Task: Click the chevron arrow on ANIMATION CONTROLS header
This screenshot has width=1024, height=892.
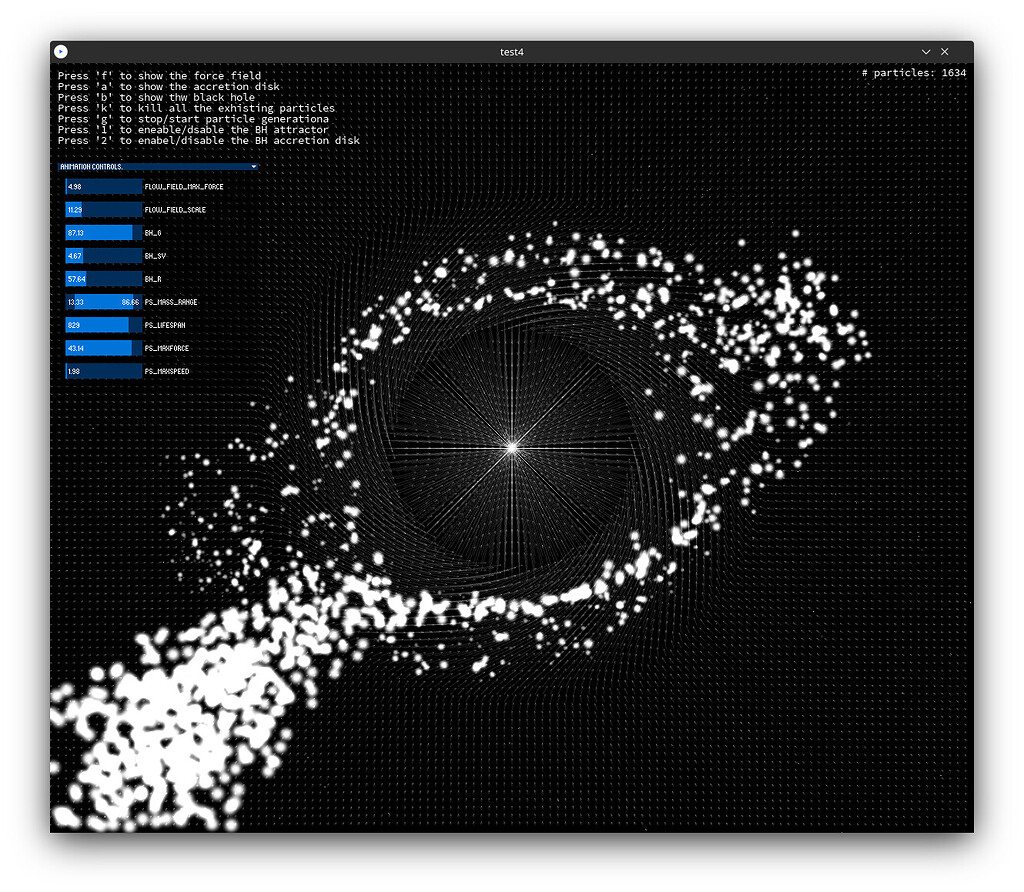Action: (254, 167)
